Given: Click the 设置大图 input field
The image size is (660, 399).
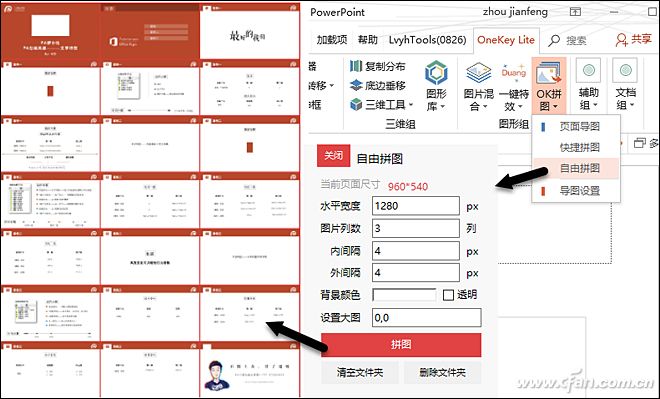Looking at the screenshot, I should tap(426, 318).
